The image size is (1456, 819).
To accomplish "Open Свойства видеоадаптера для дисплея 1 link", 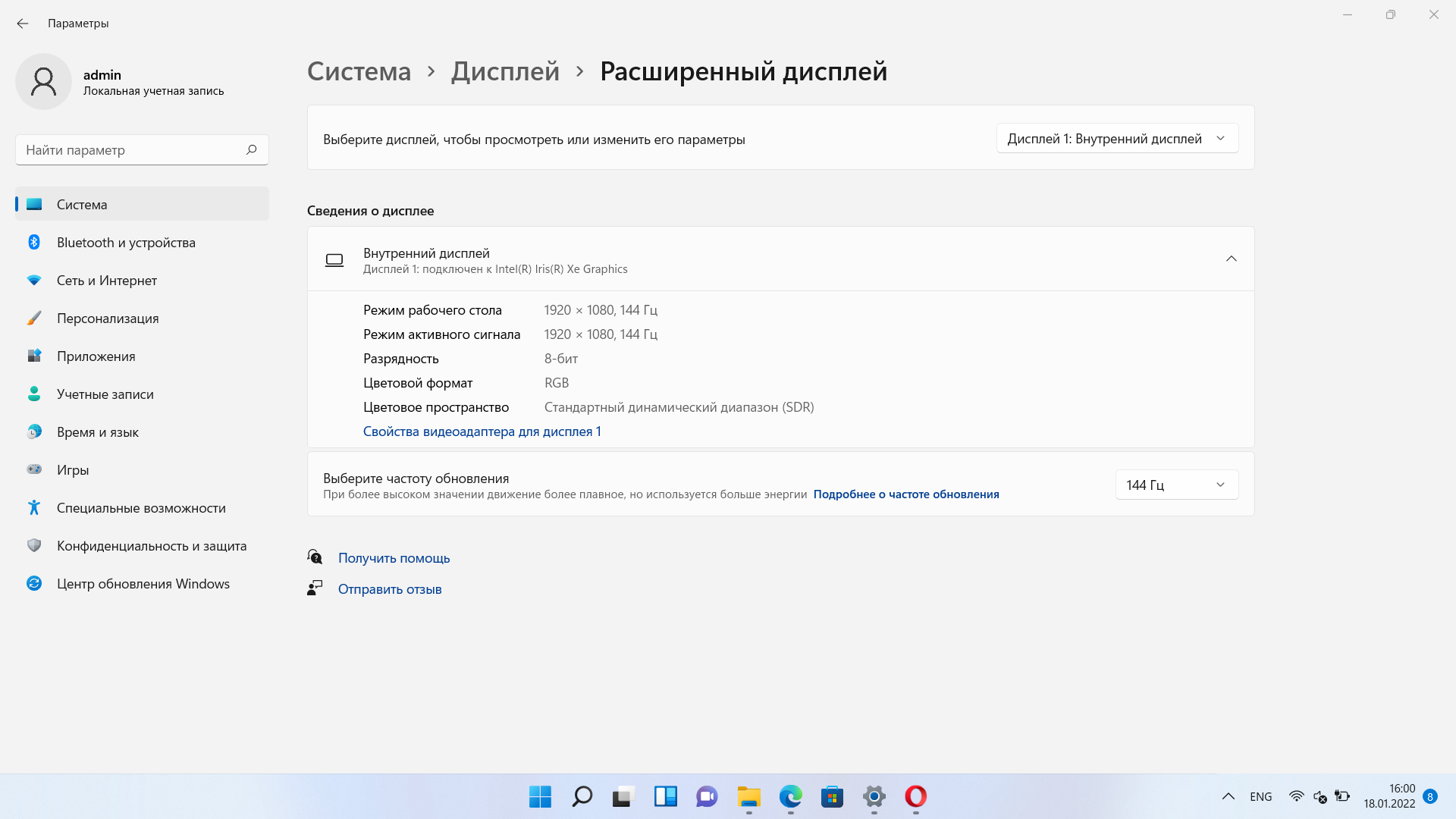I will (482, 431).
